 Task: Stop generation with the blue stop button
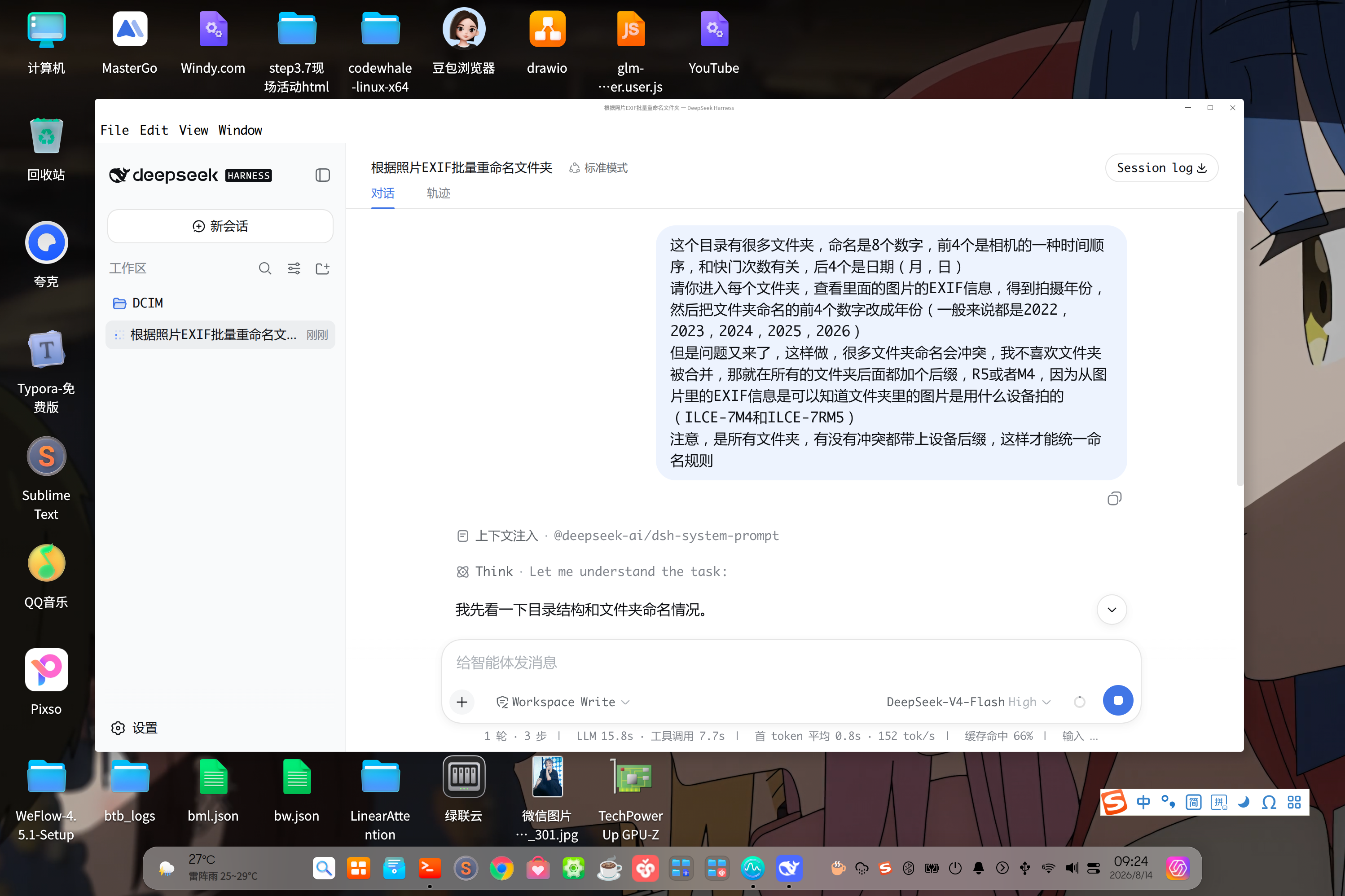click(x=1117, y=701)
